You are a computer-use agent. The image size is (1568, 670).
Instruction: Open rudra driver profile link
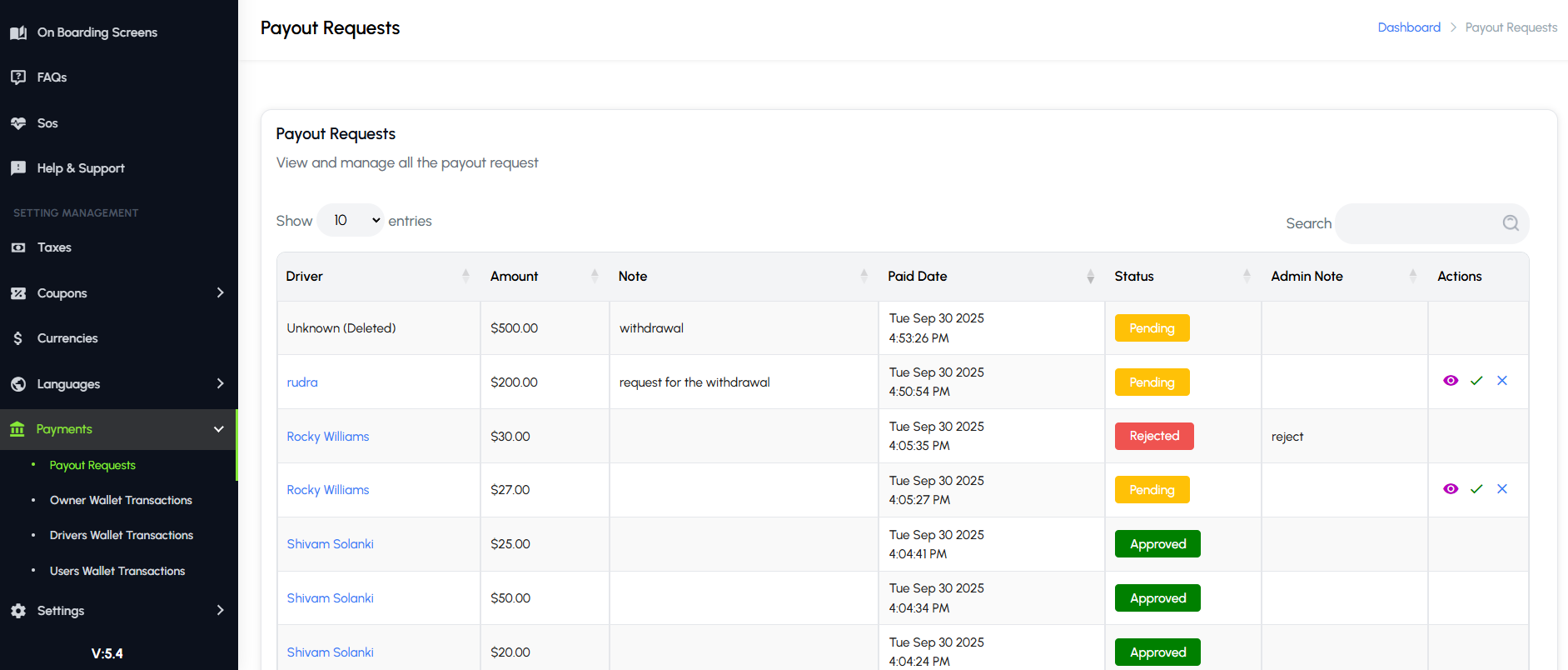[x=302, y=382]
